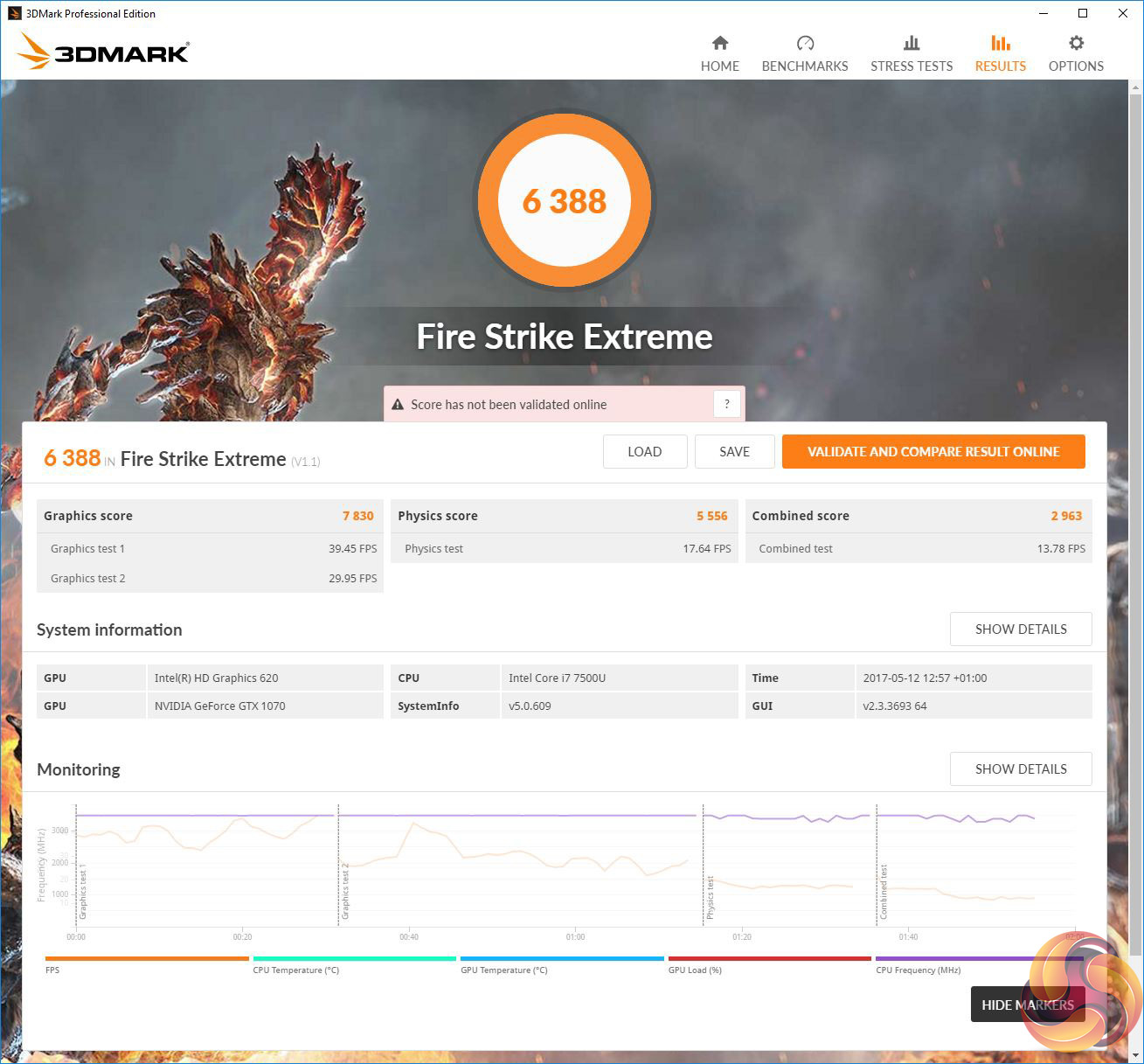Viewport: 1144px width, 1064px height.
Task: Click the 3DMark title bar app icon
Action: [x=14, y=13]
